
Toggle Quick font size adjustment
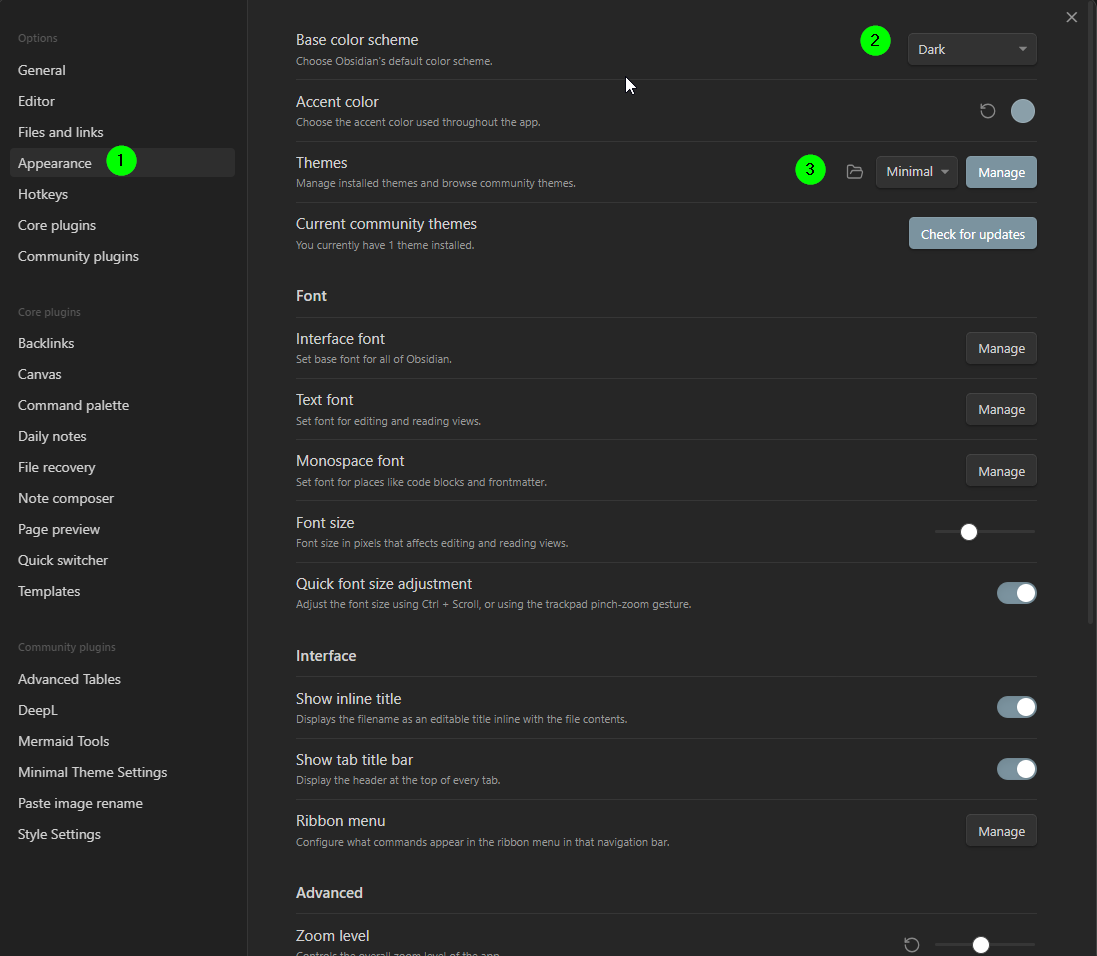1017,593
